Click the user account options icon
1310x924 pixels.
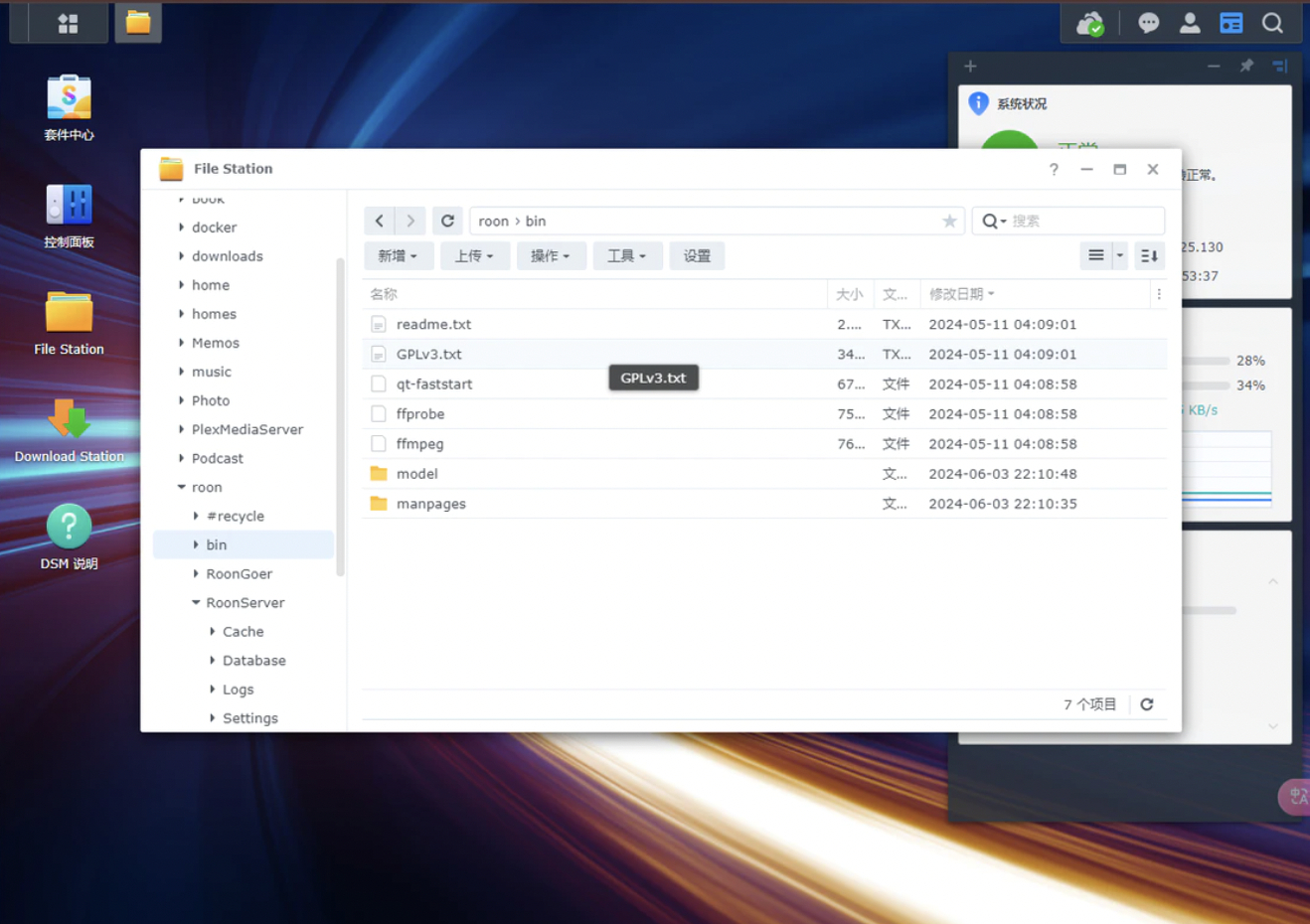click(x=1190, y=23)
